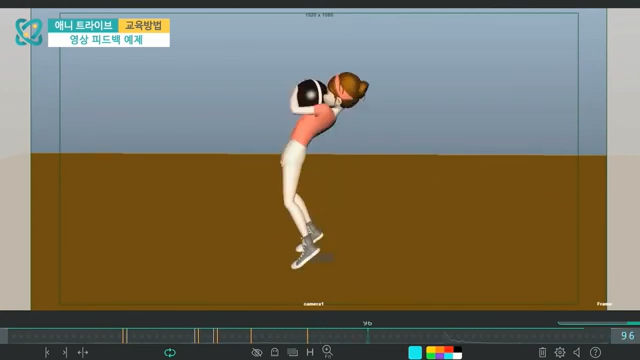Jump to the first orange annotation marker
The image size is (640, 360).
[x=123, y=336]
